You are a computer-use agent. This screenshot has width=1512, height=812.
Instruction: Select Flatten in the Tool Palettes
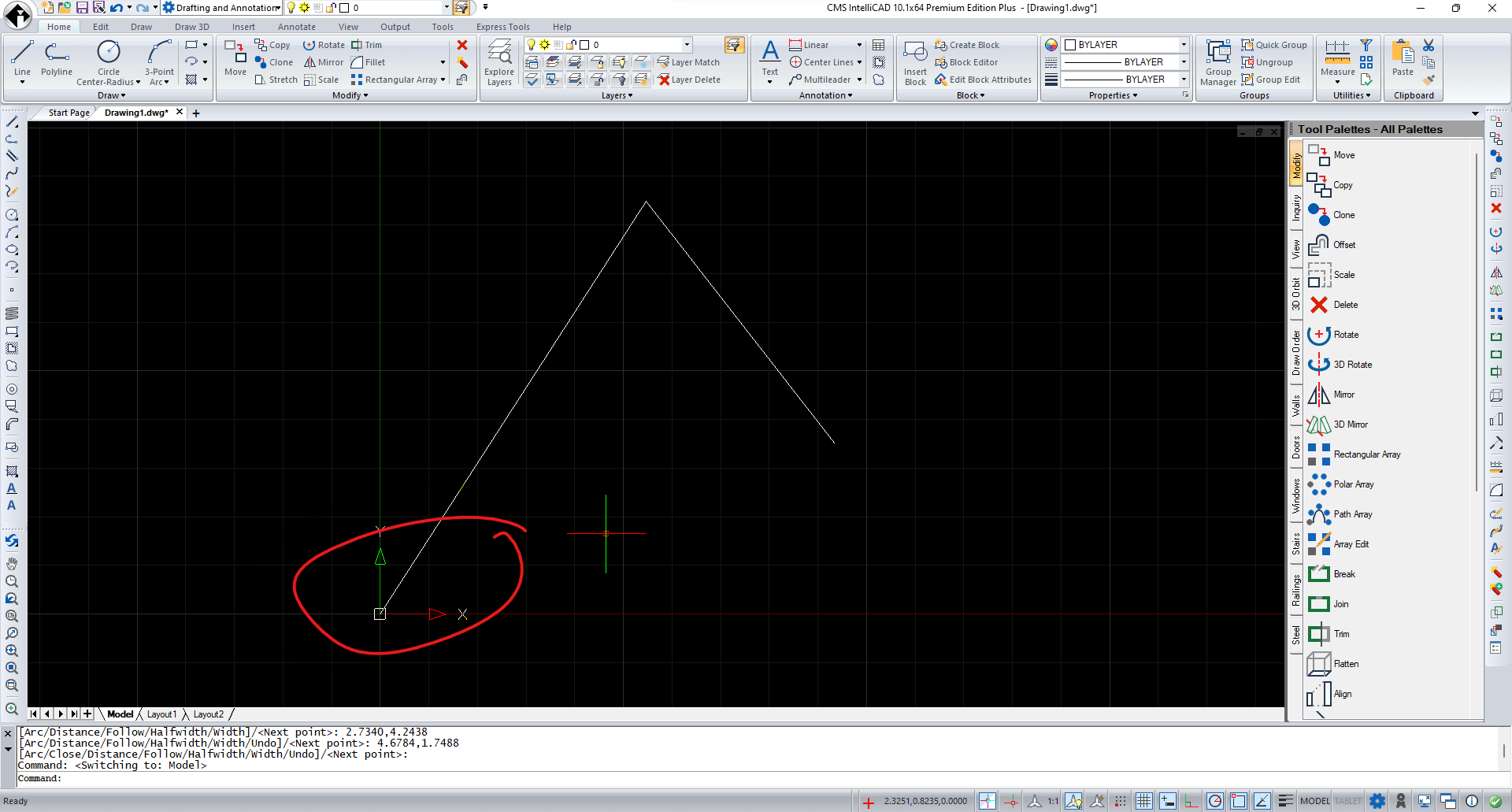point(1333,664)
